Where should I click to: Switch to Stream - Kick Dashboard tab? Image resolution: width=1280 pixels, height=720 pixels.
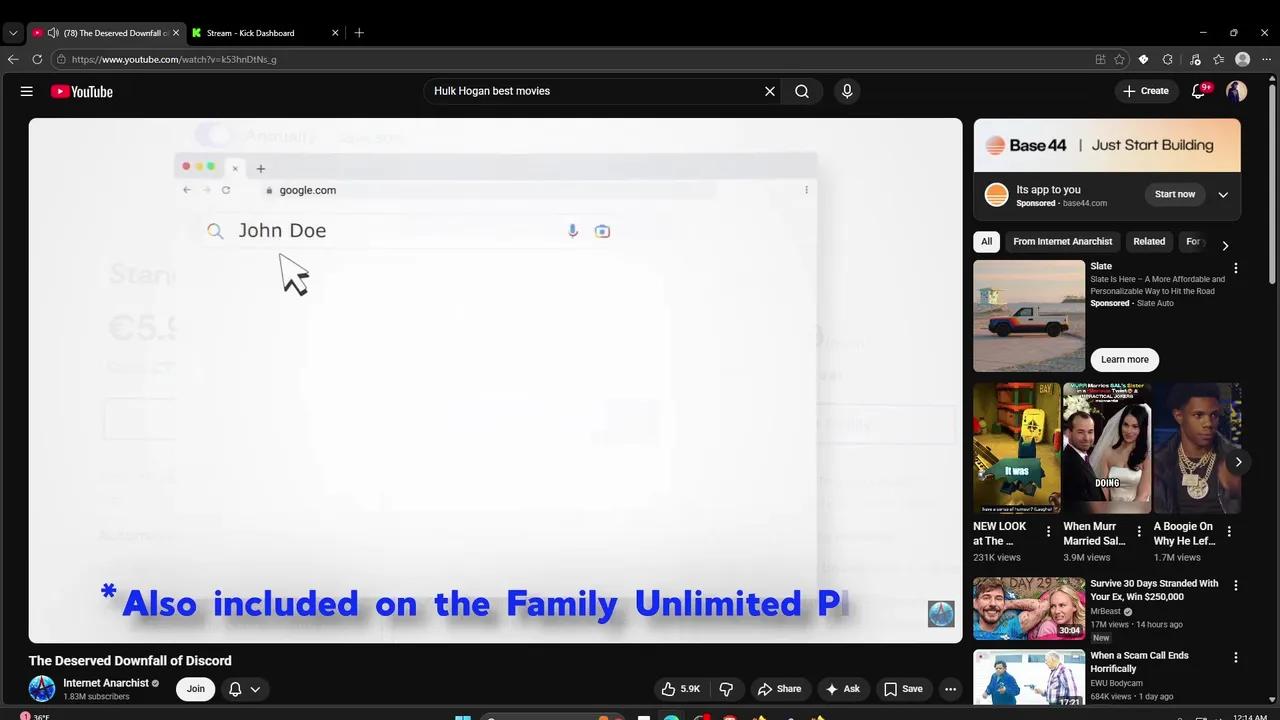(250, 33)
